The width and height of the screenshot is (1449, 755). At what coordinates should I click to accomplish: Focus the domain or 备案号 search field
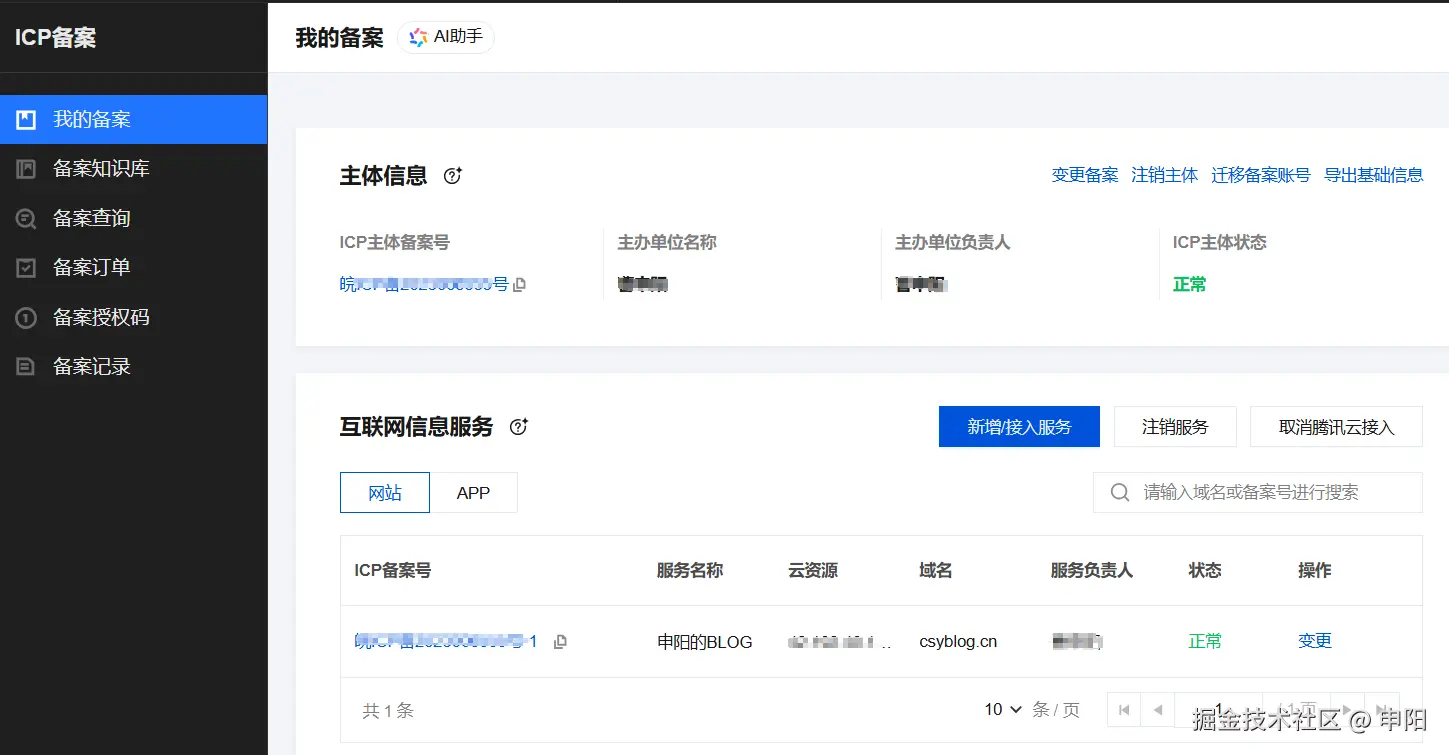[x=1258, y=492]
